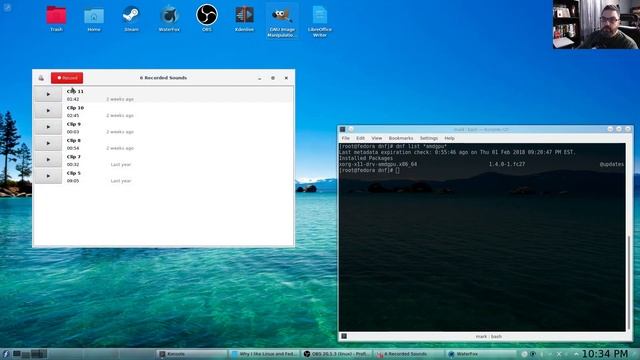Select the Clip 11 title text
The image size is (640, 360).
[x=75, y=91]
